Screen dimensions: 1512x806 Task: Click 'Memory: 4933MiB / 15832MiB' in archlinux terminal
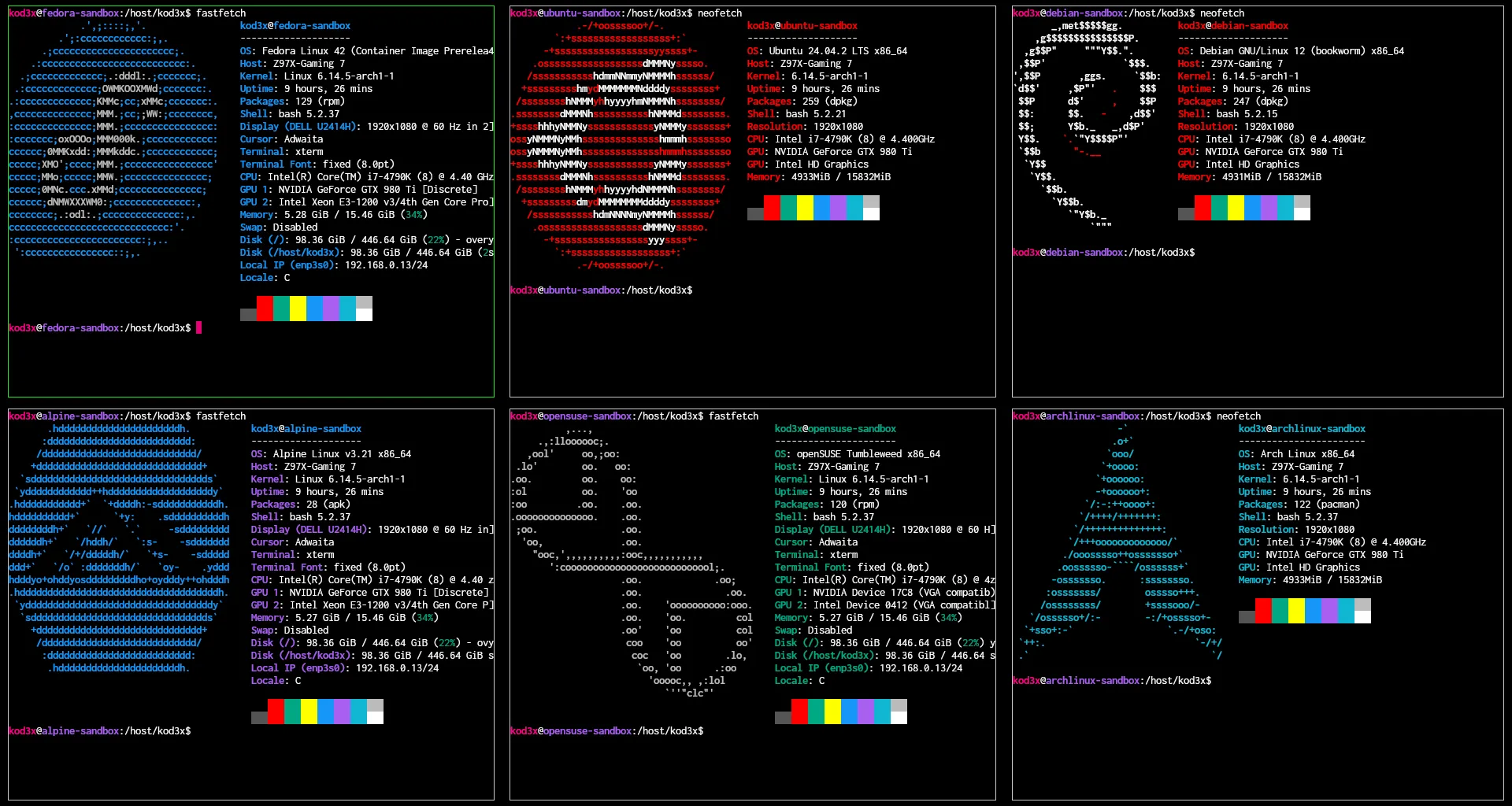(1310, 580)
